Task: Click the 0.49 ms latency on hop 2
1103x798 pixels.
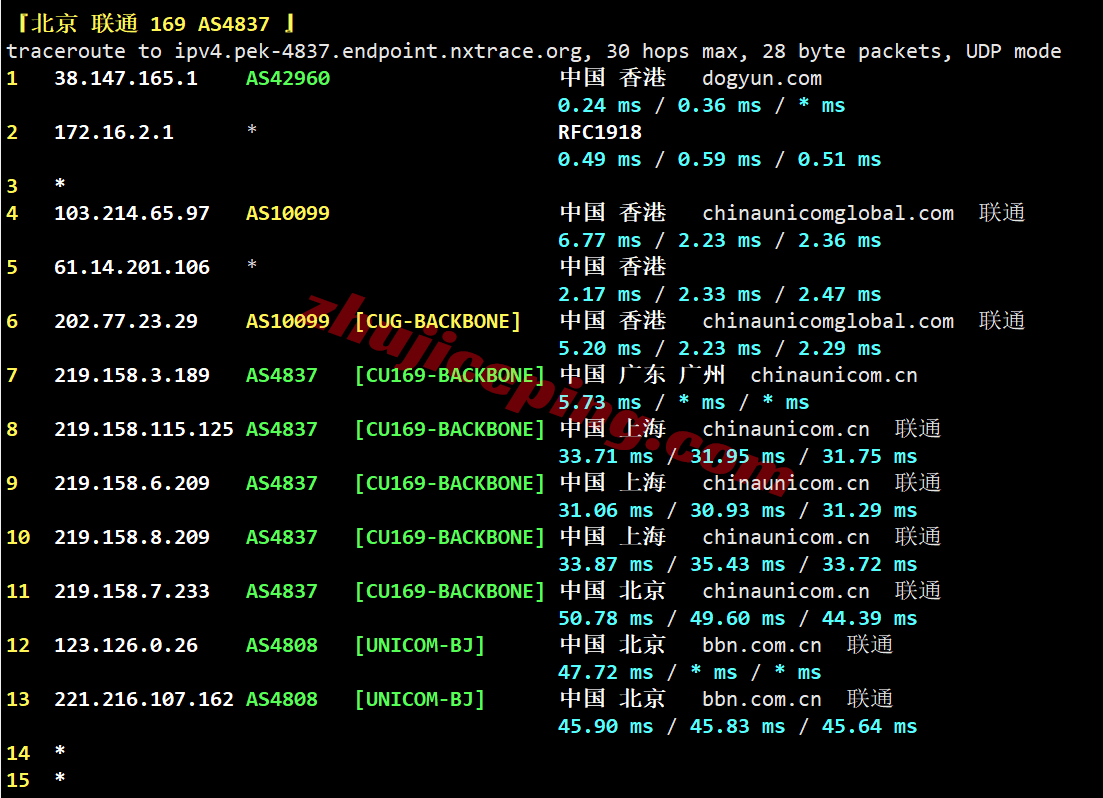Action: coord(599,160)
